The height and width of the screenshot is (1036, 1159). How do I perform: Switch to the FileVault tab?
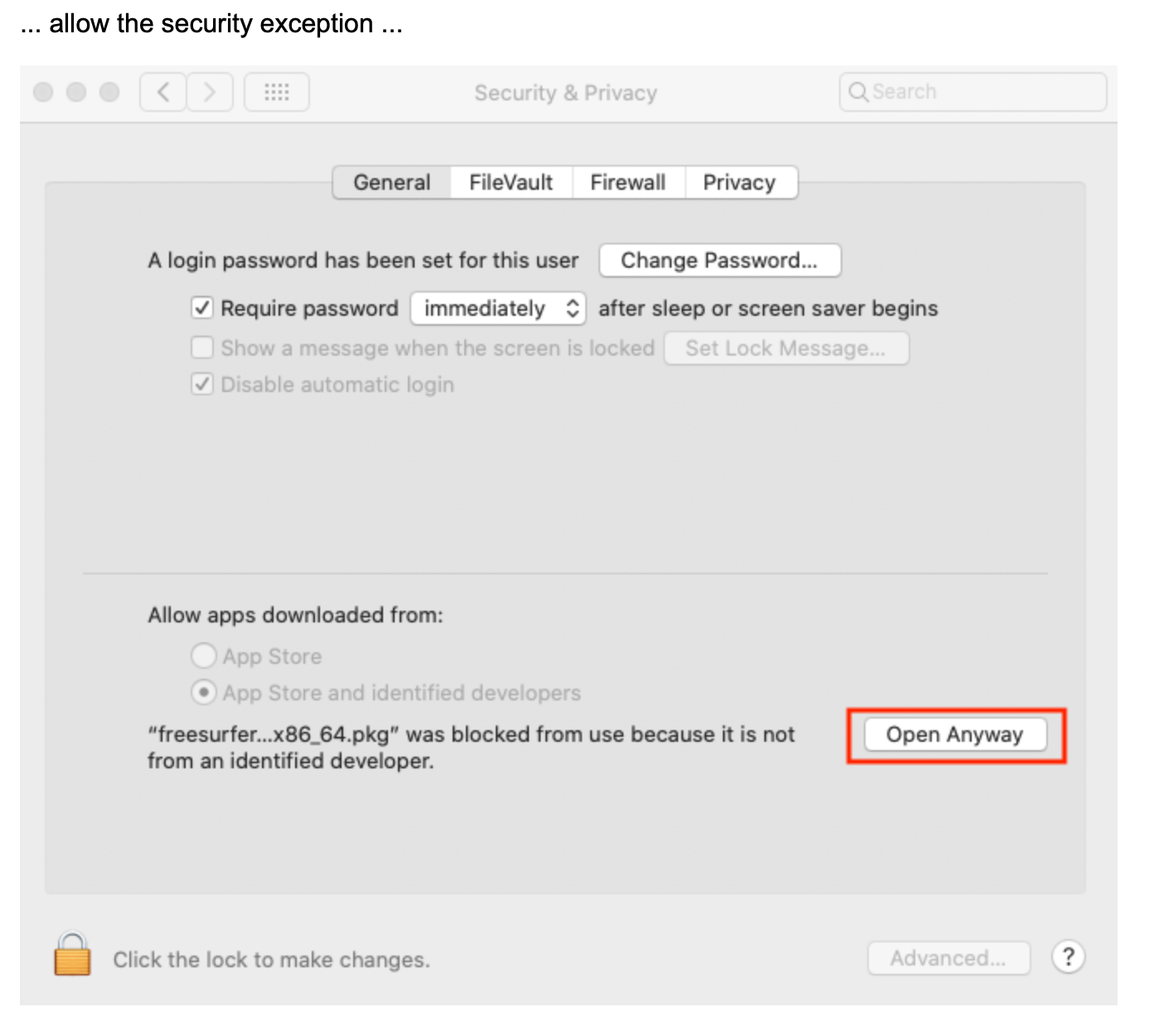511,182
